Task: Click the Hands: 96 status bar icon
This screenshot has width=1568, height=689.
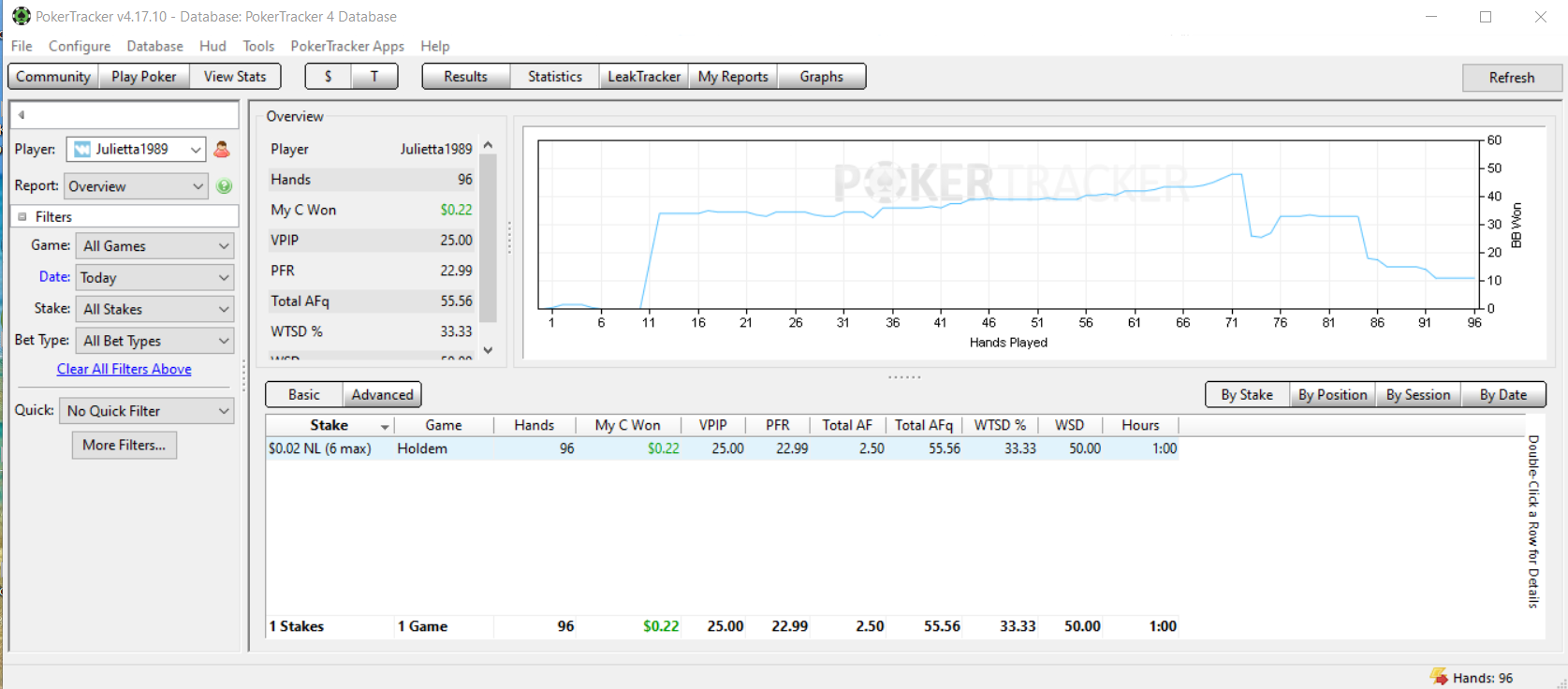Action: tap(1439, 677)
